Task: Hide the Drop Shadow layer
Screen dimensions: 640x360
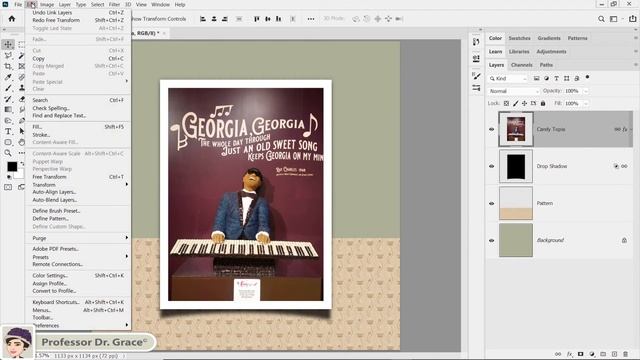Action: tap(491, 166)
